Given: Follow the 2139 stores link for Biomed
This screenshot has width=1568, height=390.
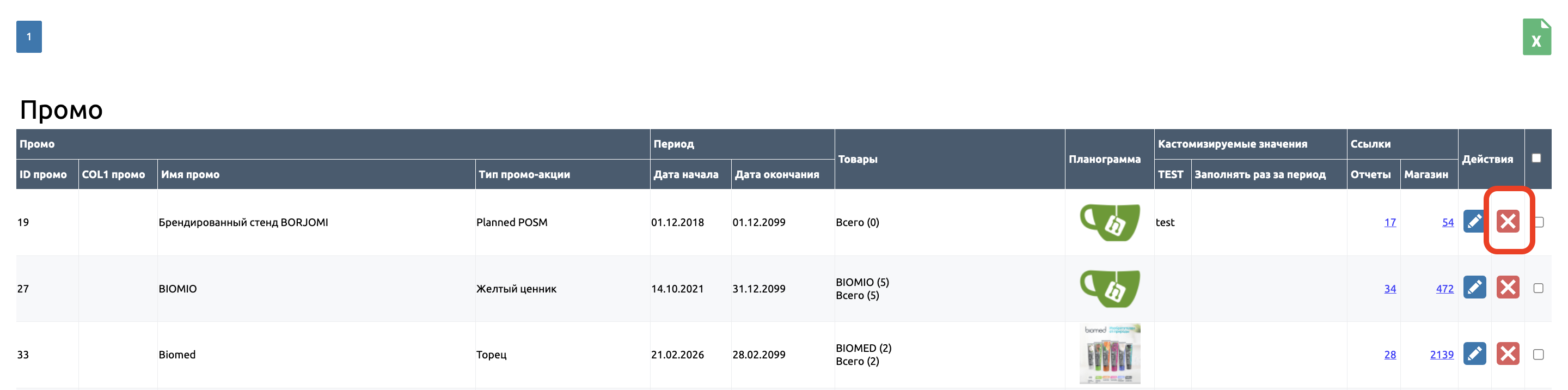Looking at the screenshot, I should 1441,355.
